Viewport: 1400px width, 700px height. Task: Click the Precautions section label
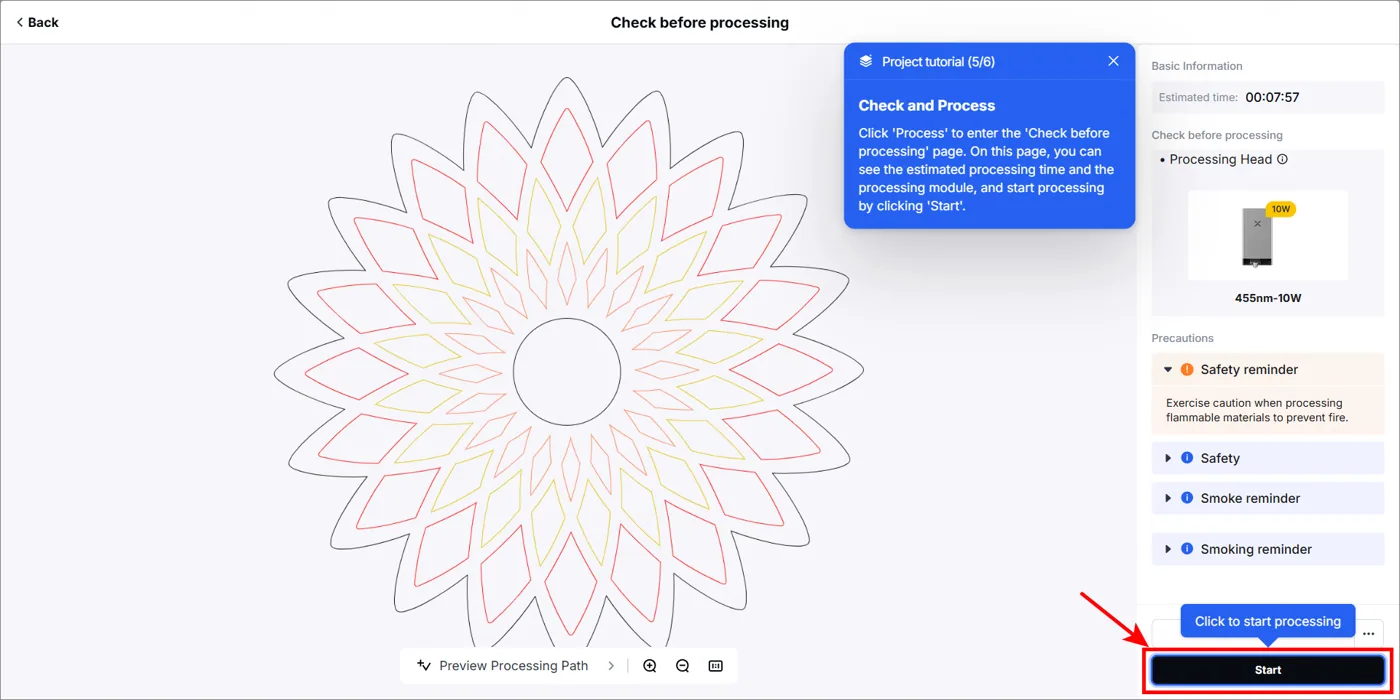1182,338
